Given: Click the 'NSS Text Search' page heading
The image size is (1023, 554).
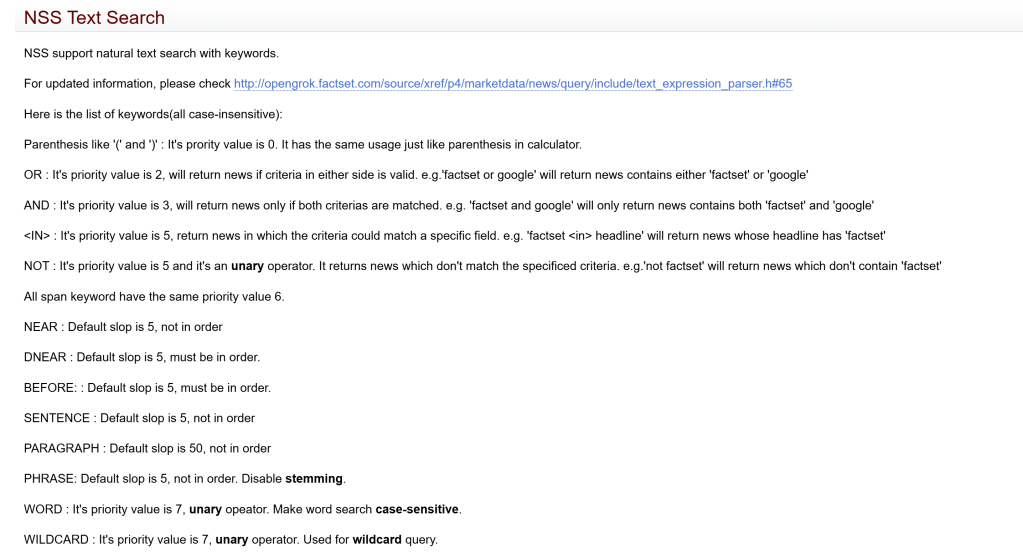Looking at the screenshot, I should click(x=94, y=18).
